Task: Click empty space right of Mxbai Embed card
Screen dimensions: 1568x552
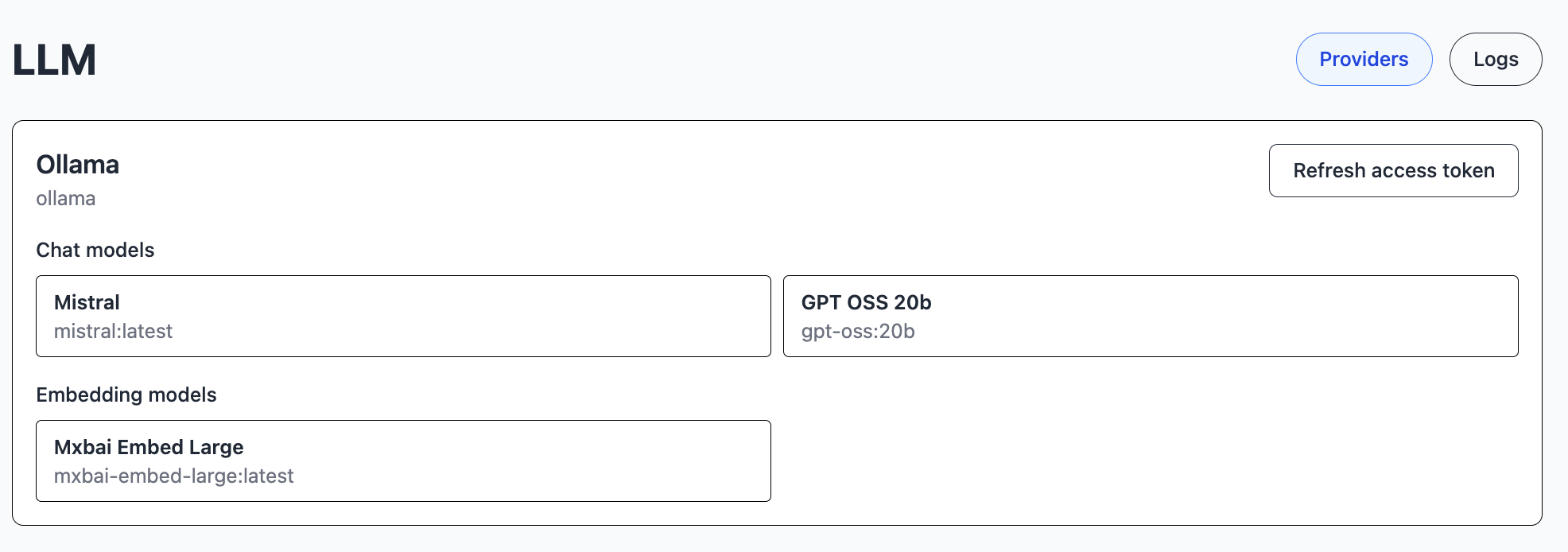Action: coord(1145,461)
